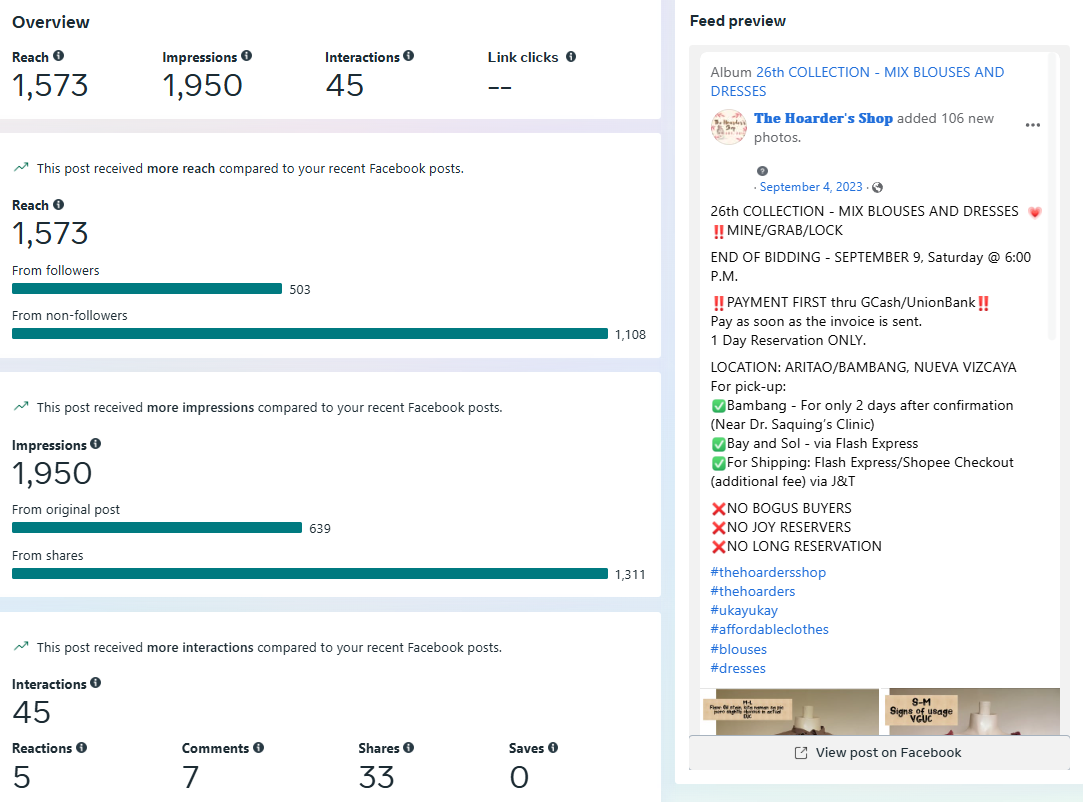
Task: Open the three-dot post options menu
Action: 1033,125
